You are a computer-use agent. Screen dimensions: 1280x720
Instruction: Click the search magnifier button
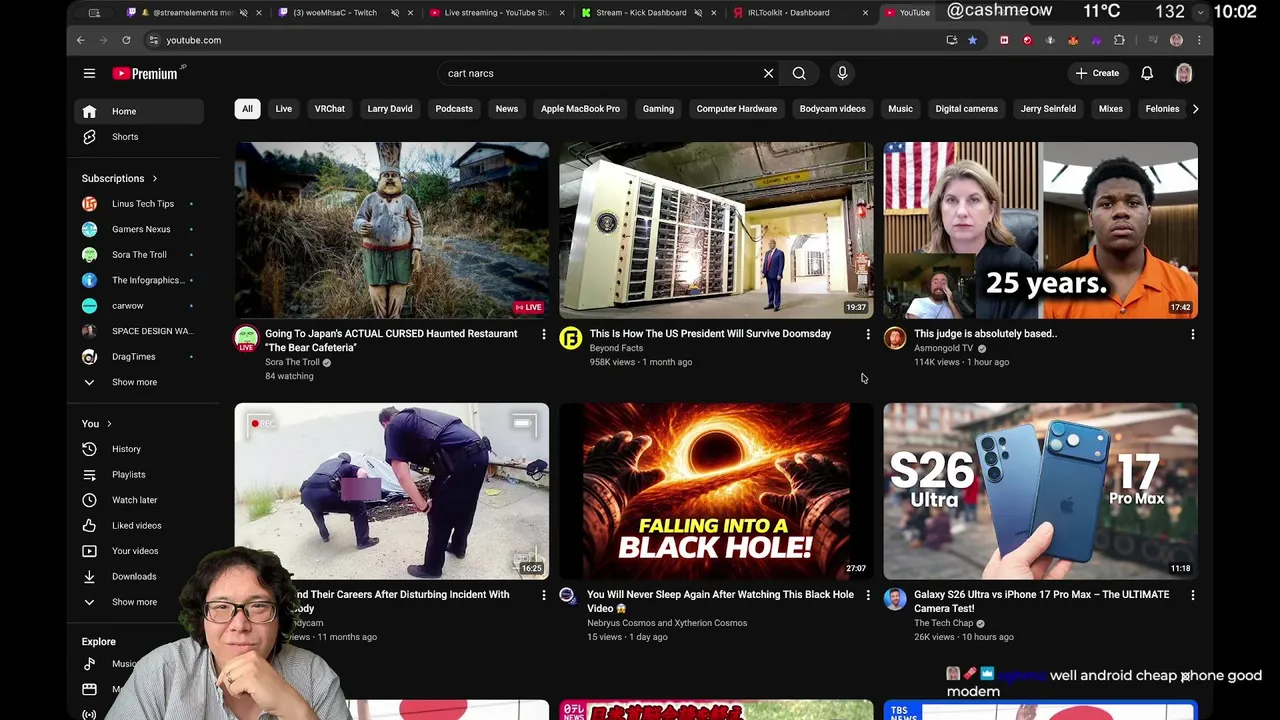[799, 73]
